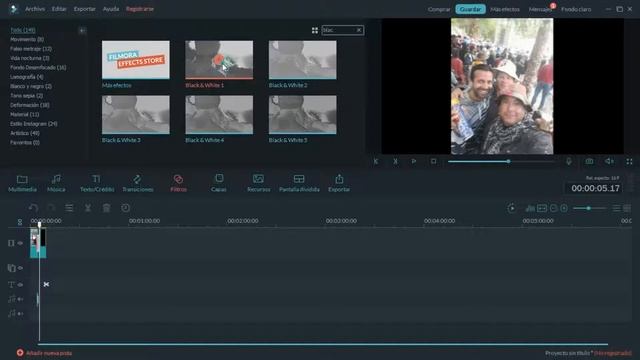The height and width of the screenshot is (360, 640).
Task: Open Más efectos in top bar
Action: [x=505, y=9]
